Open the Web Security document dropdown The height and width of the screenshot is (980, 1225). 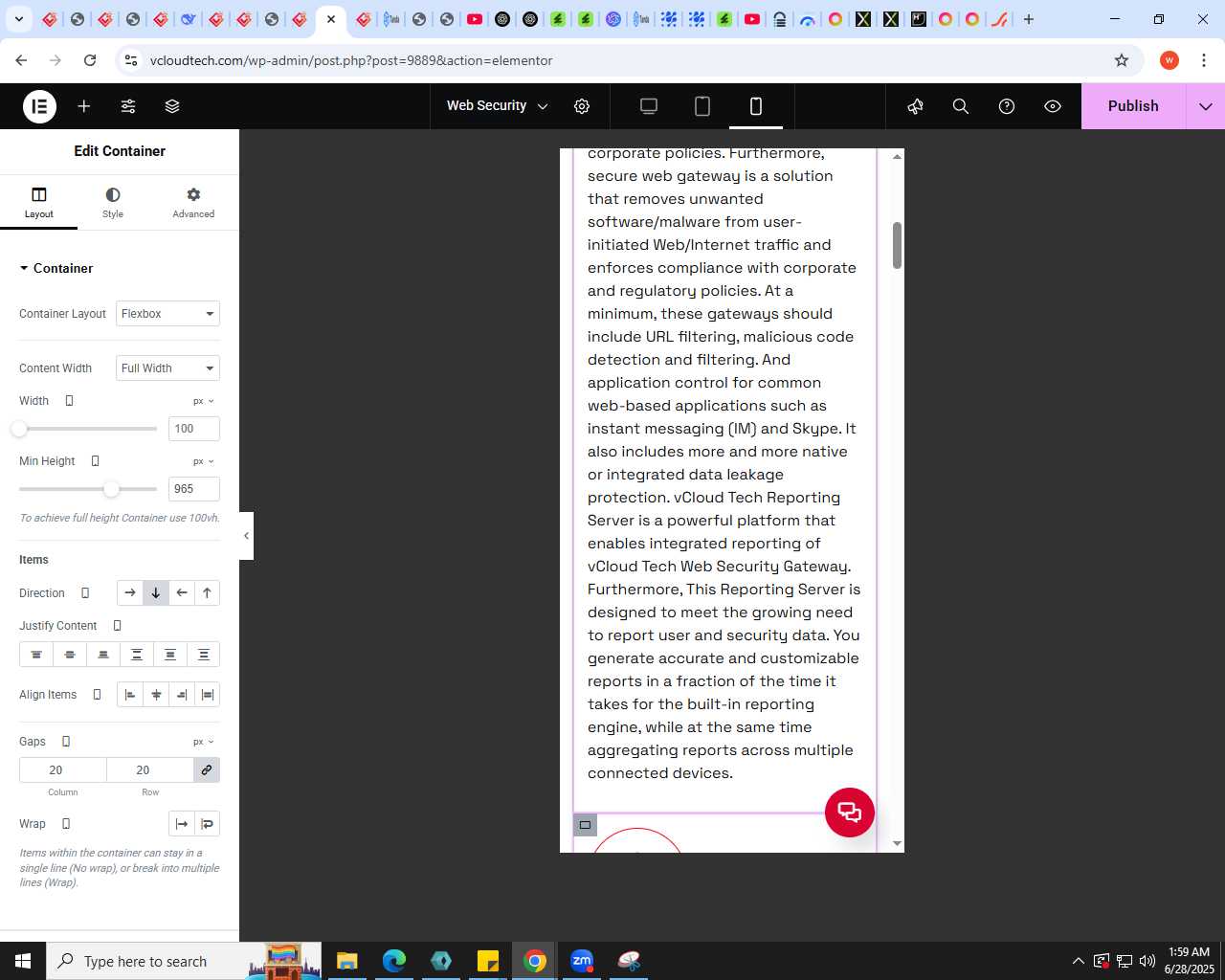pos(498,106)
